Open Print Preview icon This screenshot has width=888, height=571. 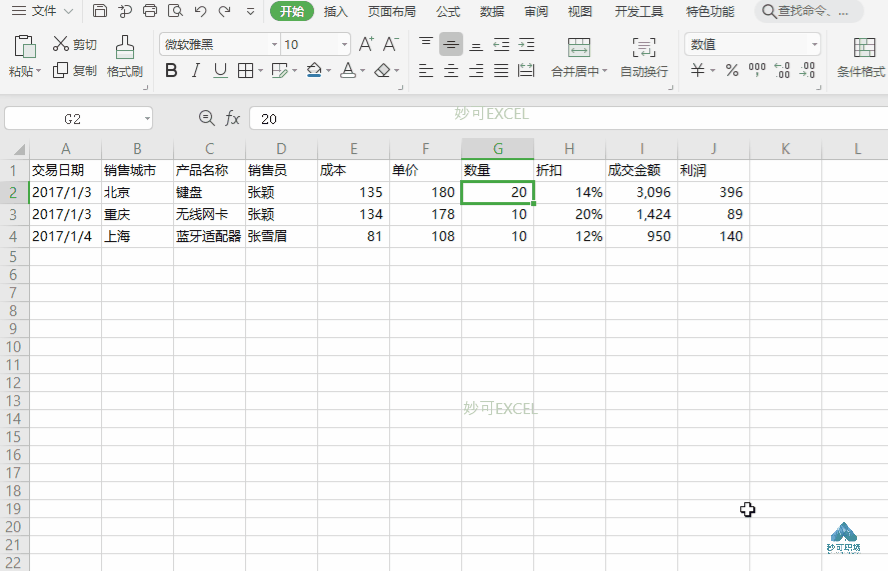(176, 11)
